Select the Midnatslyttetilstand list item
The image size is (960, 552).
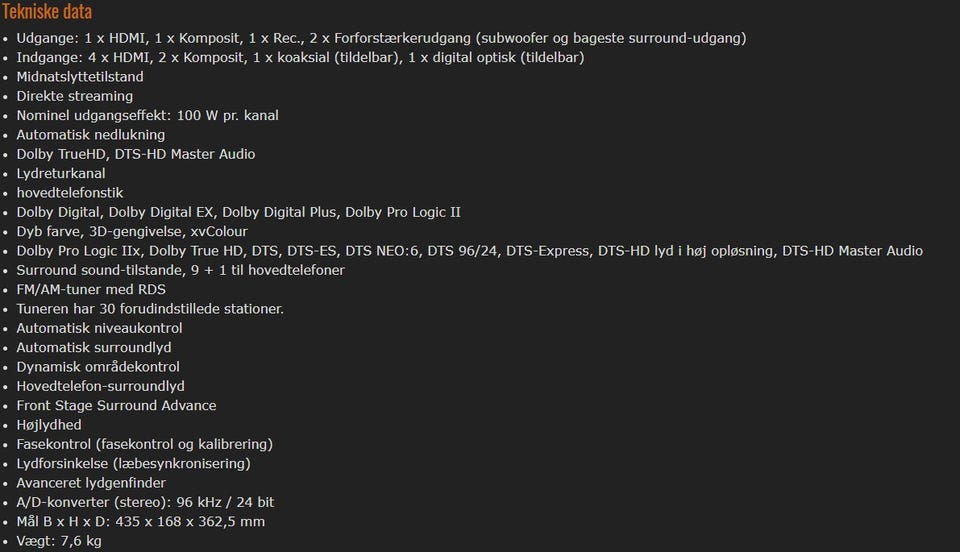(x=80, y=77)
